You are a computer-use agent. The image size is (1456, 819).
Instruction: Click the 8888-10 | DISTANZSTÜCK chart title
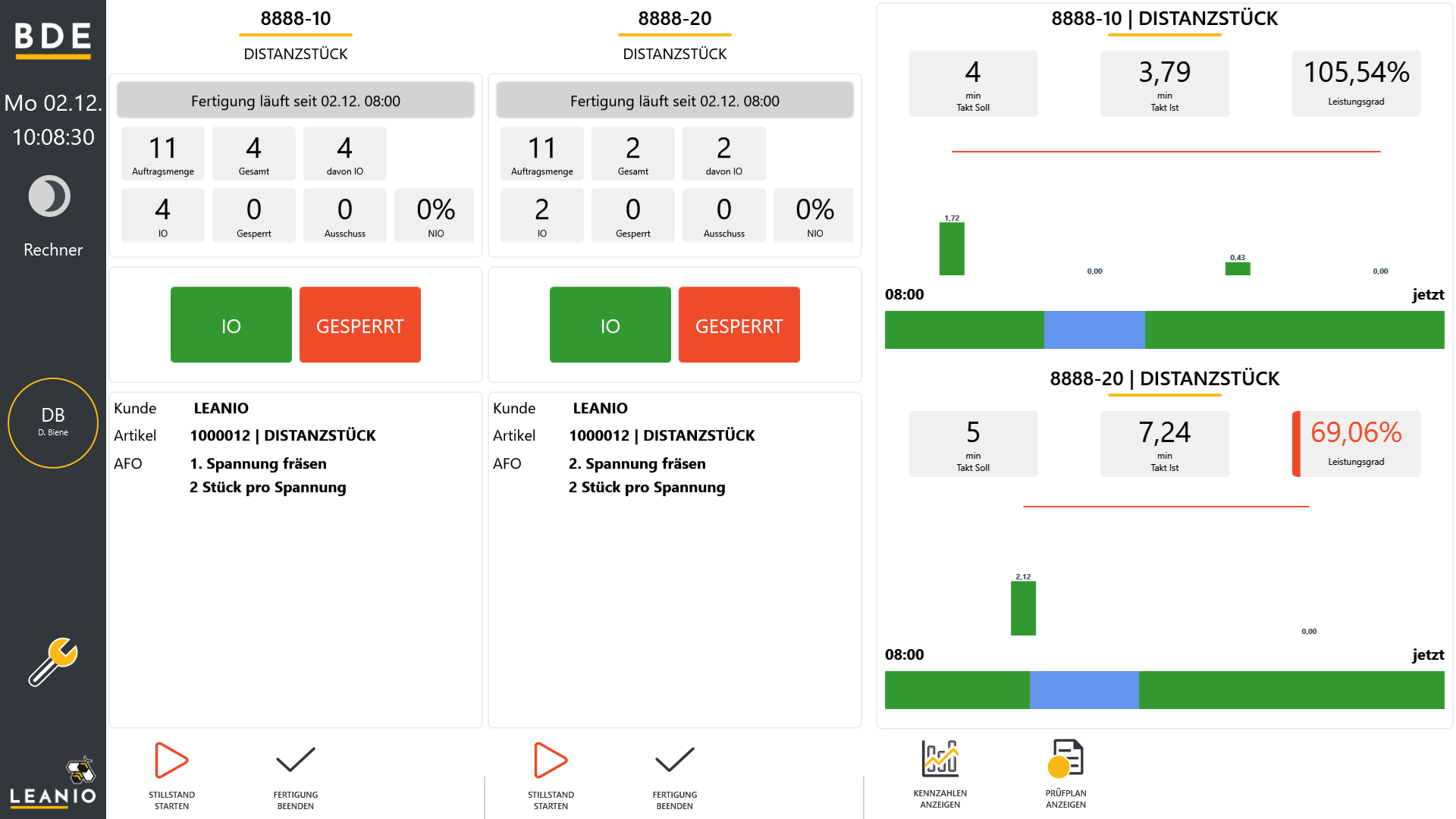click(x=1165, y=19)
